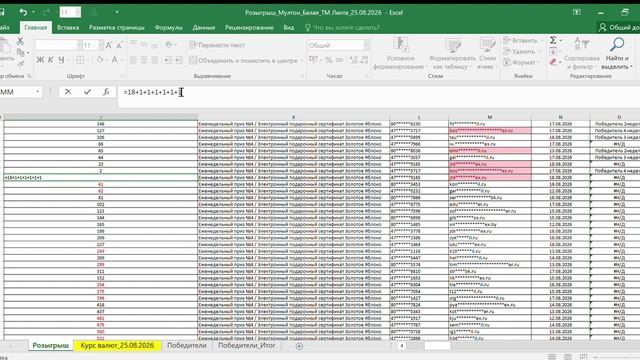Select the Page Break Preview status bar icon
Screen dimensions: 640x360
(x=584, y=357)
